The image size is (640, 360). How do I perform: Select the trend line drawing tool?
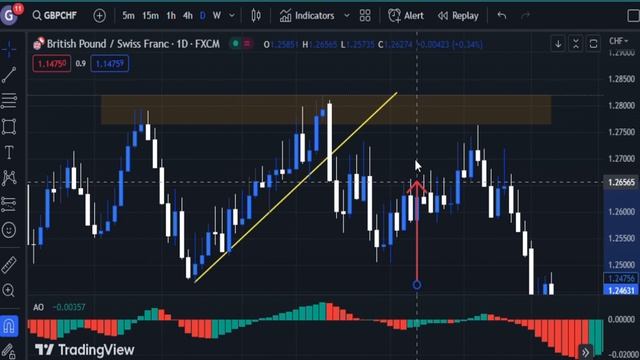click(9, 75)
